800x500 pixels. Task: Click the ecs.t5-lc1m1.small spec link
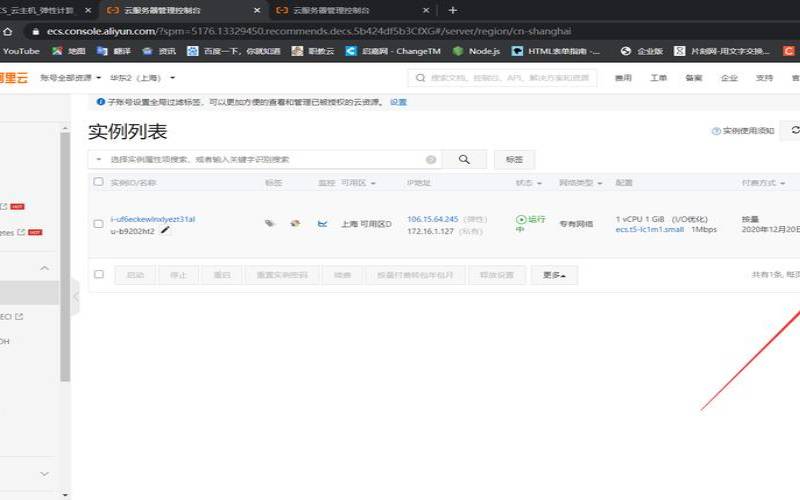tap(649, 230)
